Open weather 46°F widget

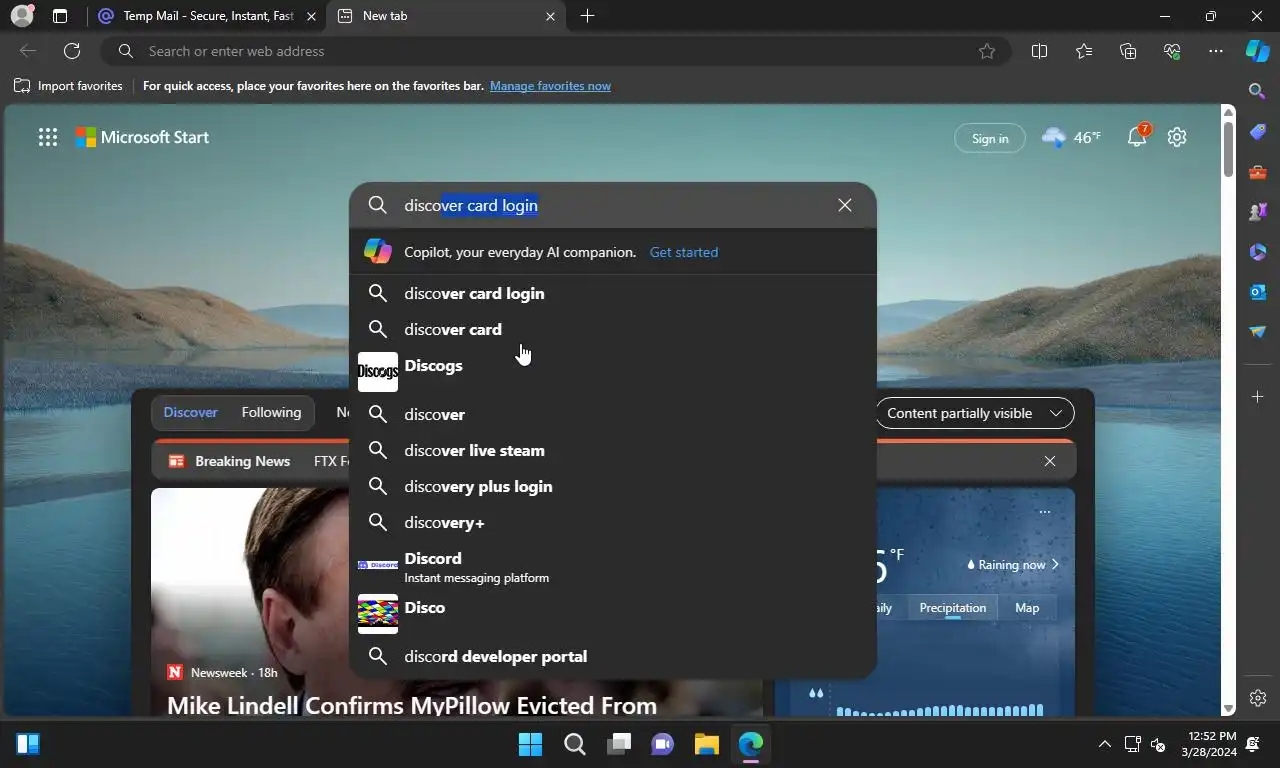point(1071,137)
